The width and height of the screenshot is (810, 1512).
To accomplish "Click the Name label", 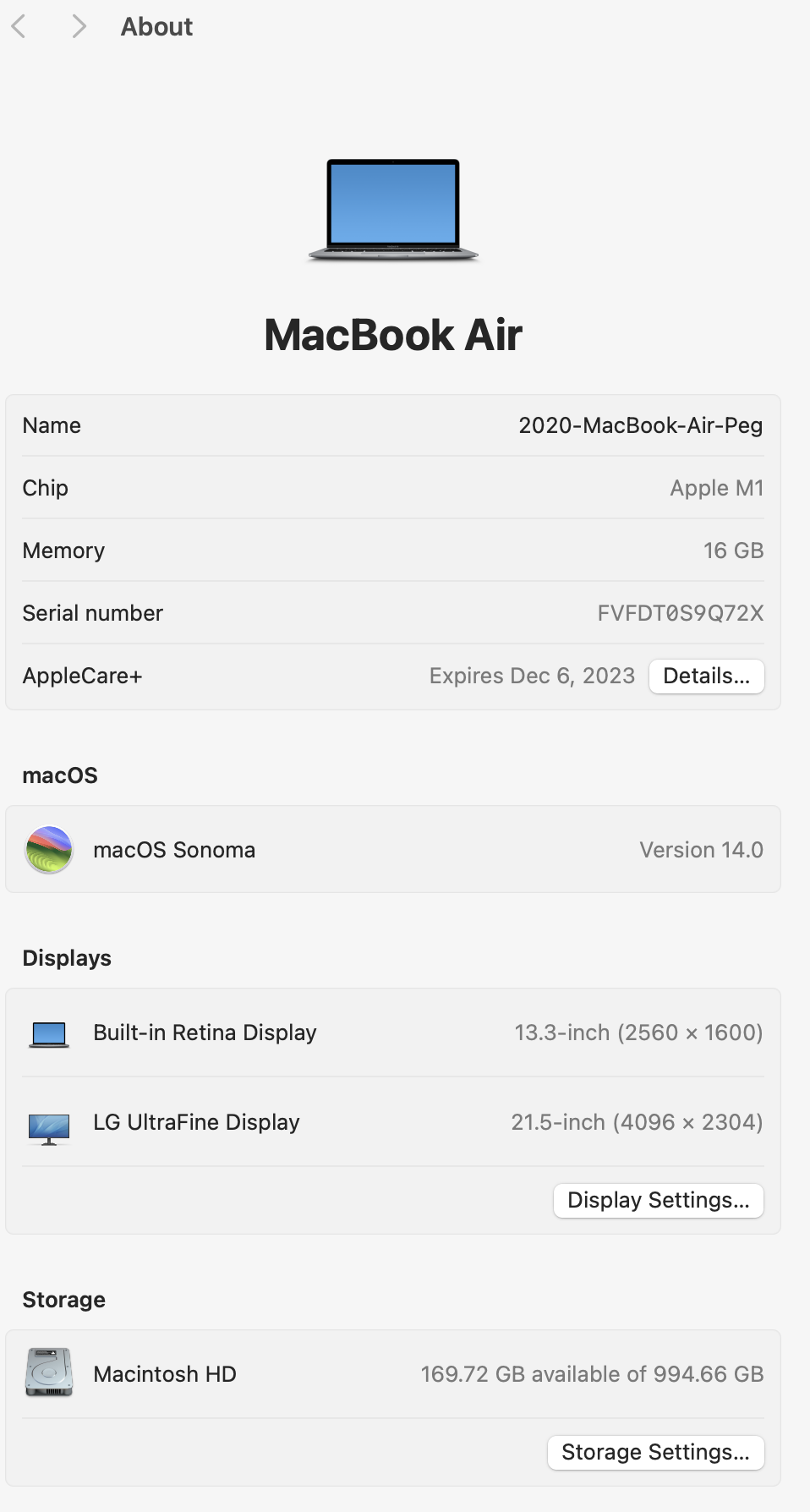I will 52,425.
